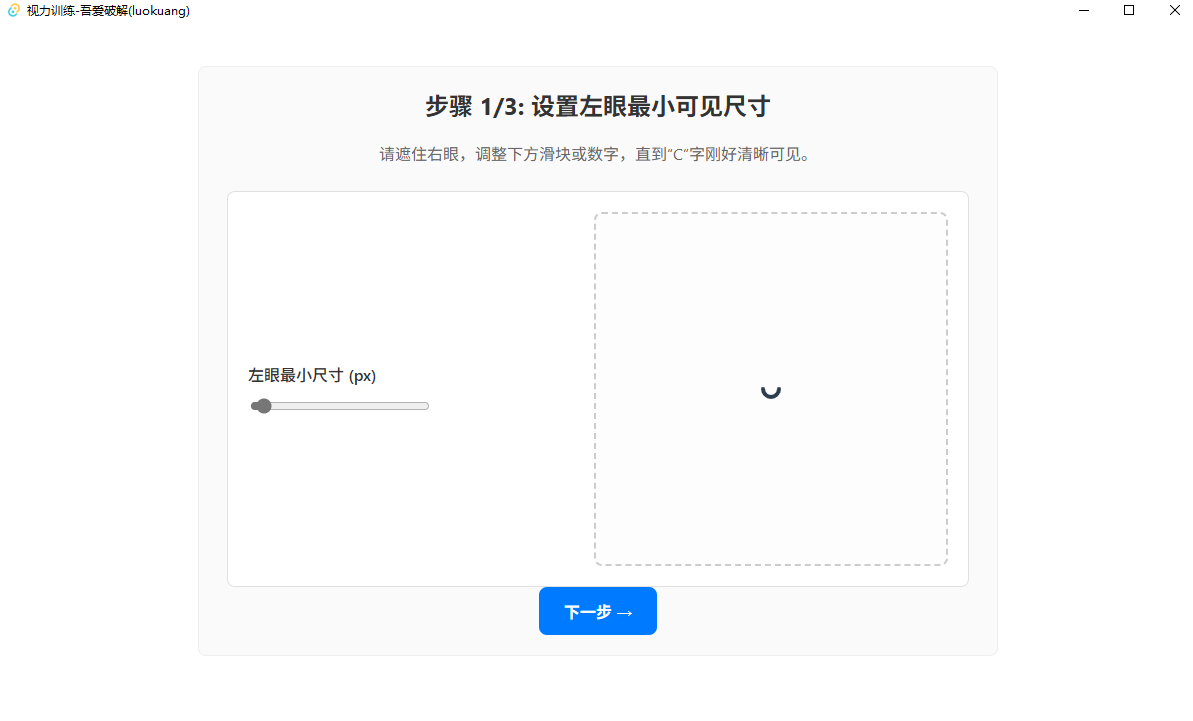Click the (px) unit text

click(362, 376)
